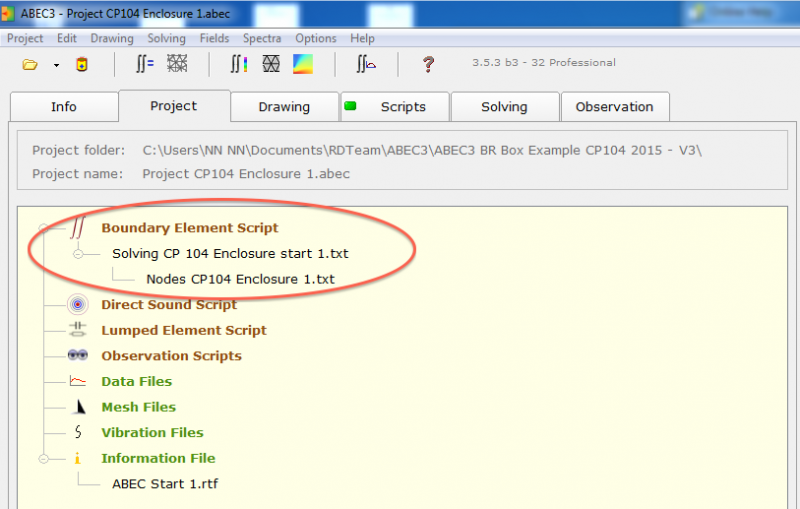This screenshot has height=509, width=800.
Task: Select ABEC Start 1.rtf in tree
Action: click(165, 484)
